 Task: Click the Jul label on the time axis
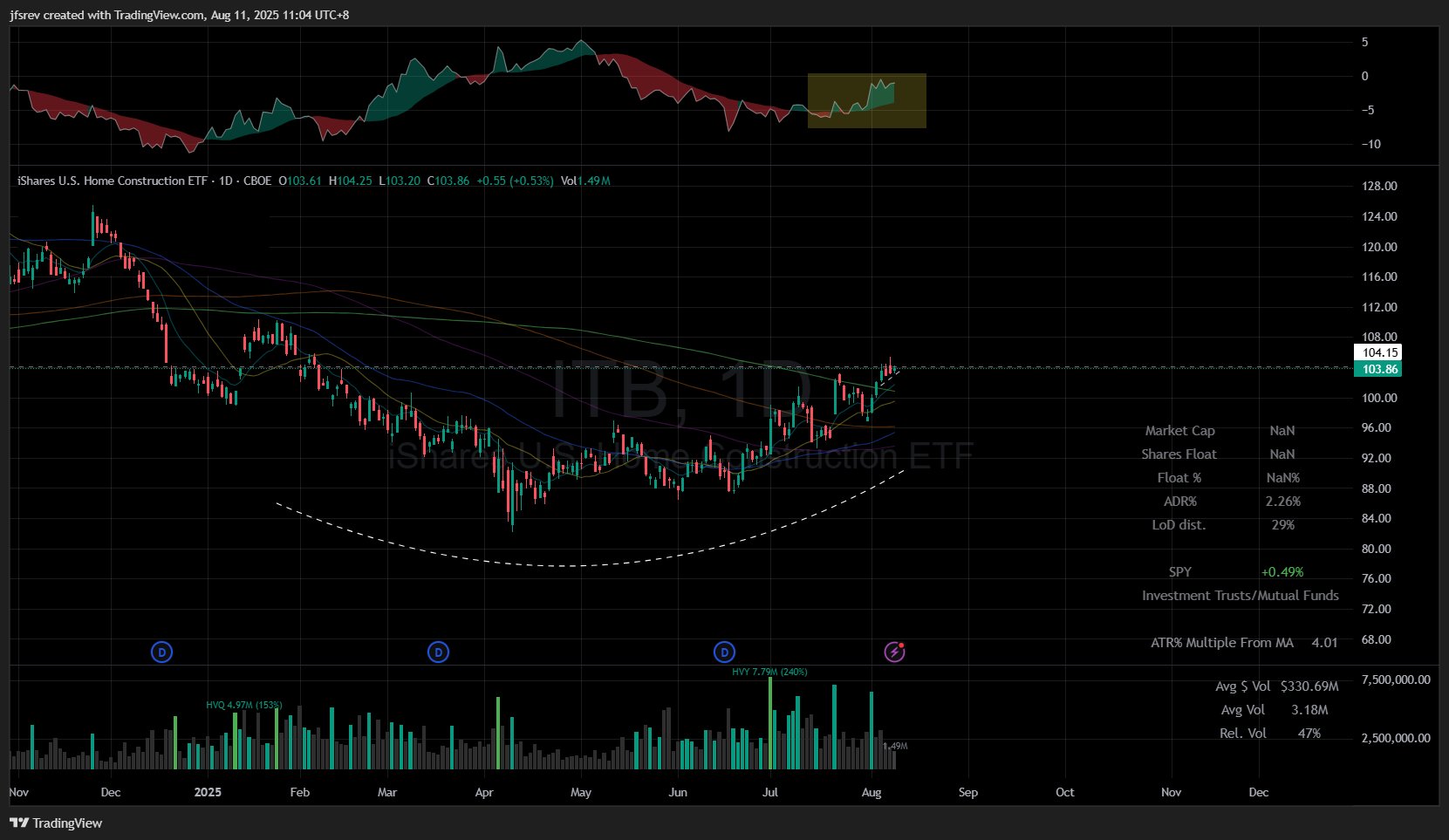(770, 792)
